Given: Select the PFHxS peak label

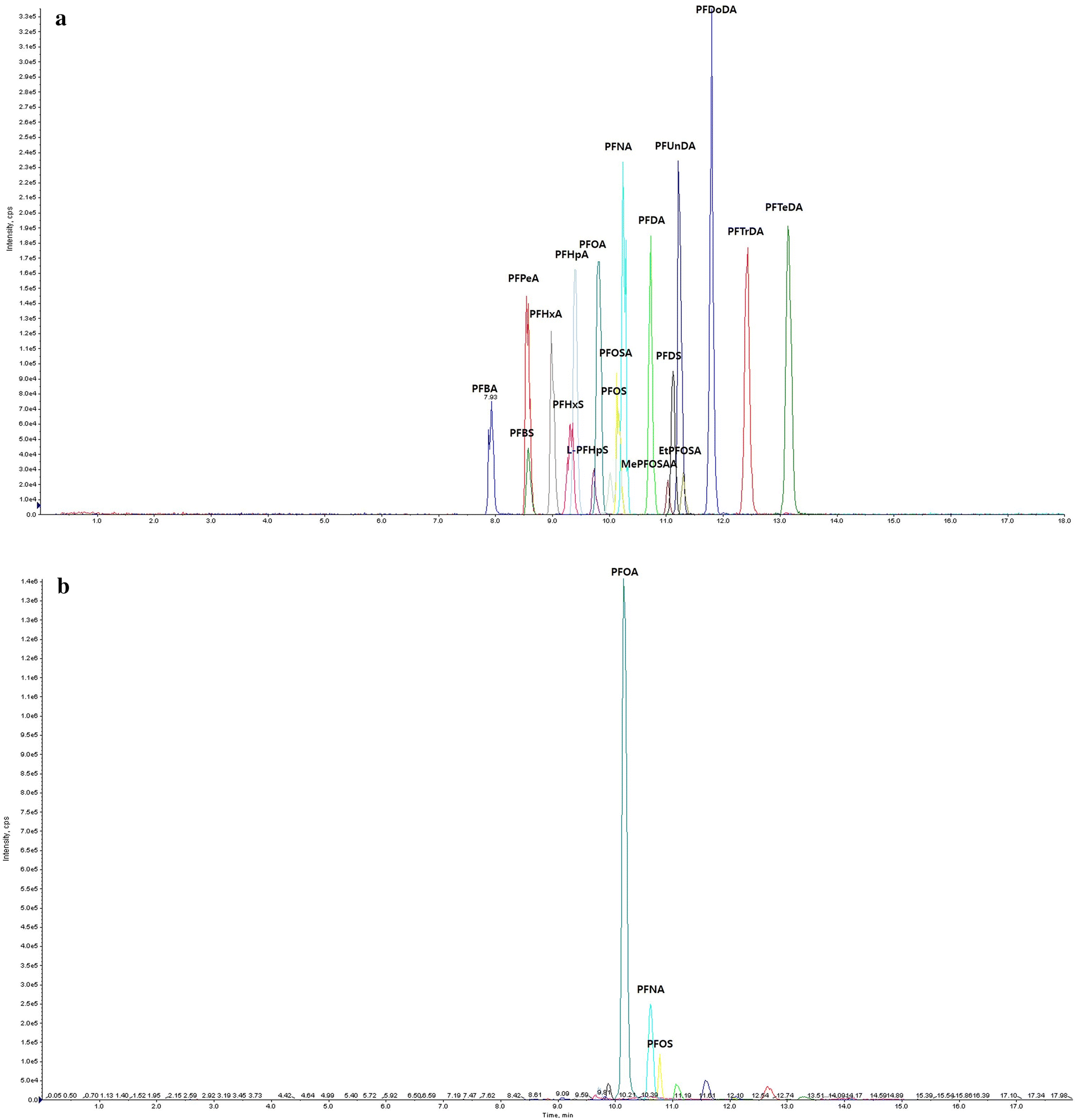Looking at the screenshot, I should 568,404.
